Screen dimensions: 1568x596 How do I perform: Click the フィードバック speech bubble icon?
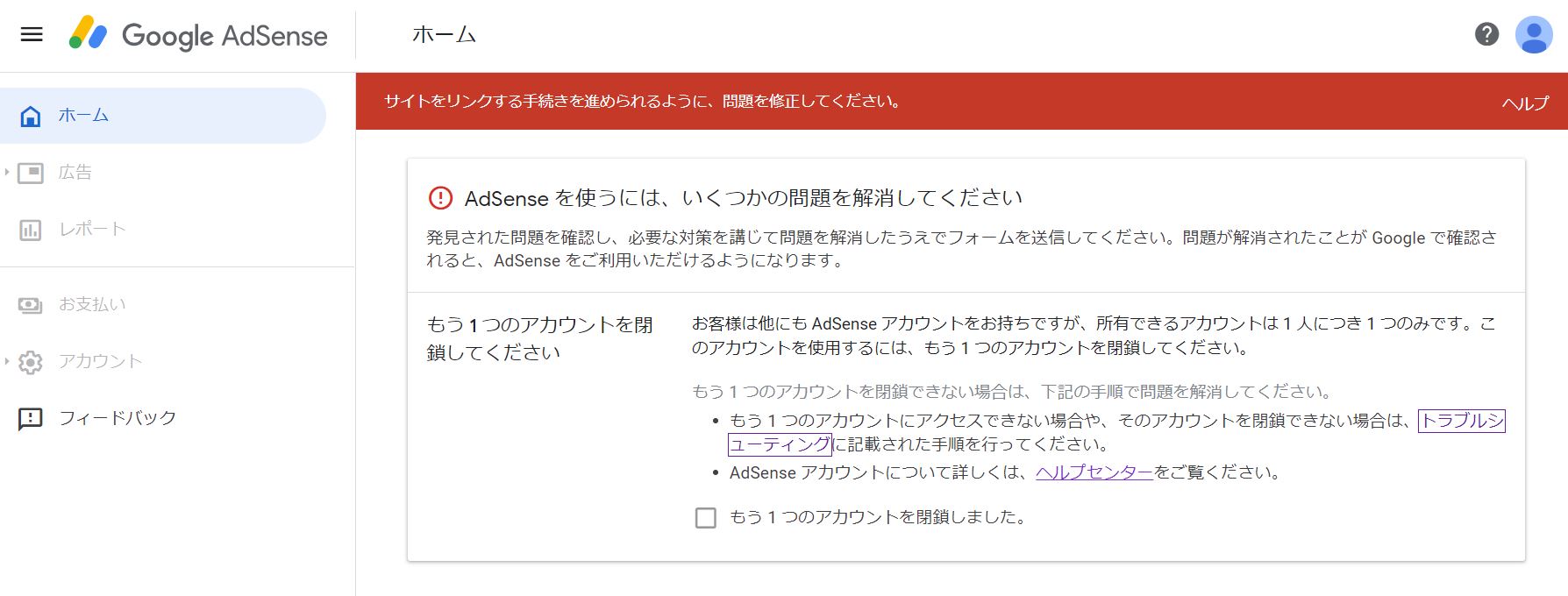tap(31, 419)
